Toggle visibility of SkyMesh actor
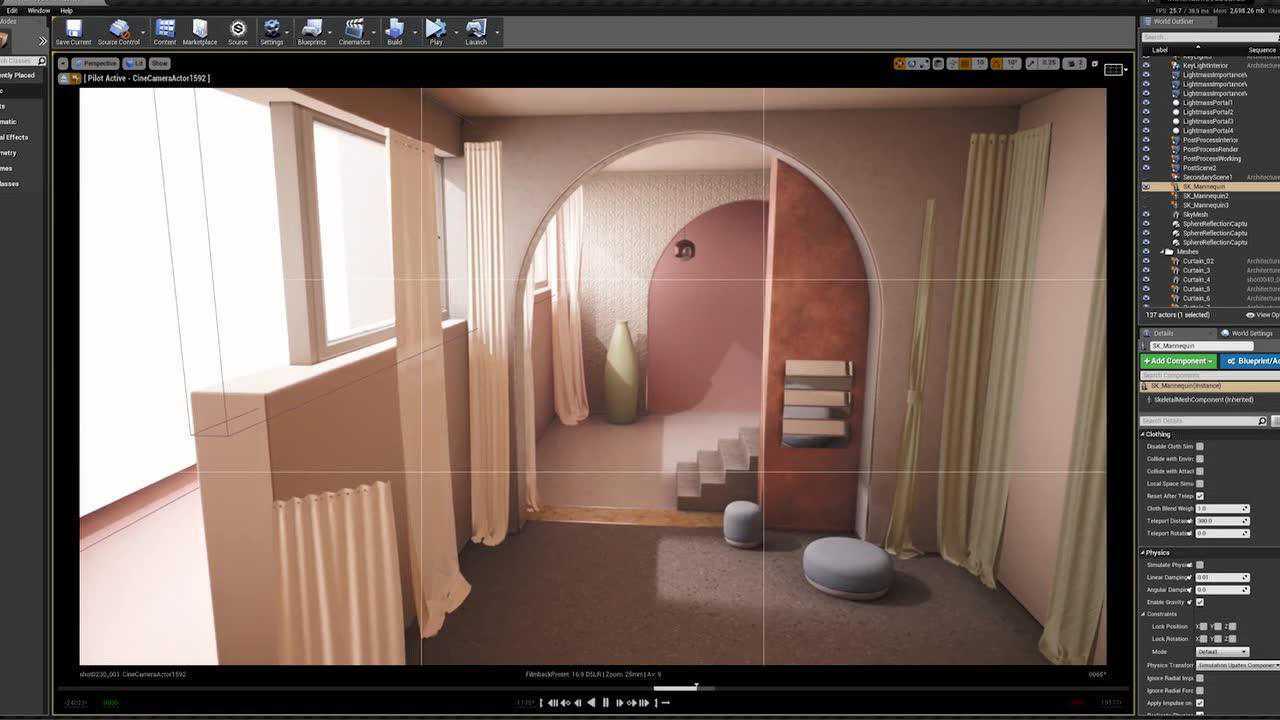 (1146, 215)
